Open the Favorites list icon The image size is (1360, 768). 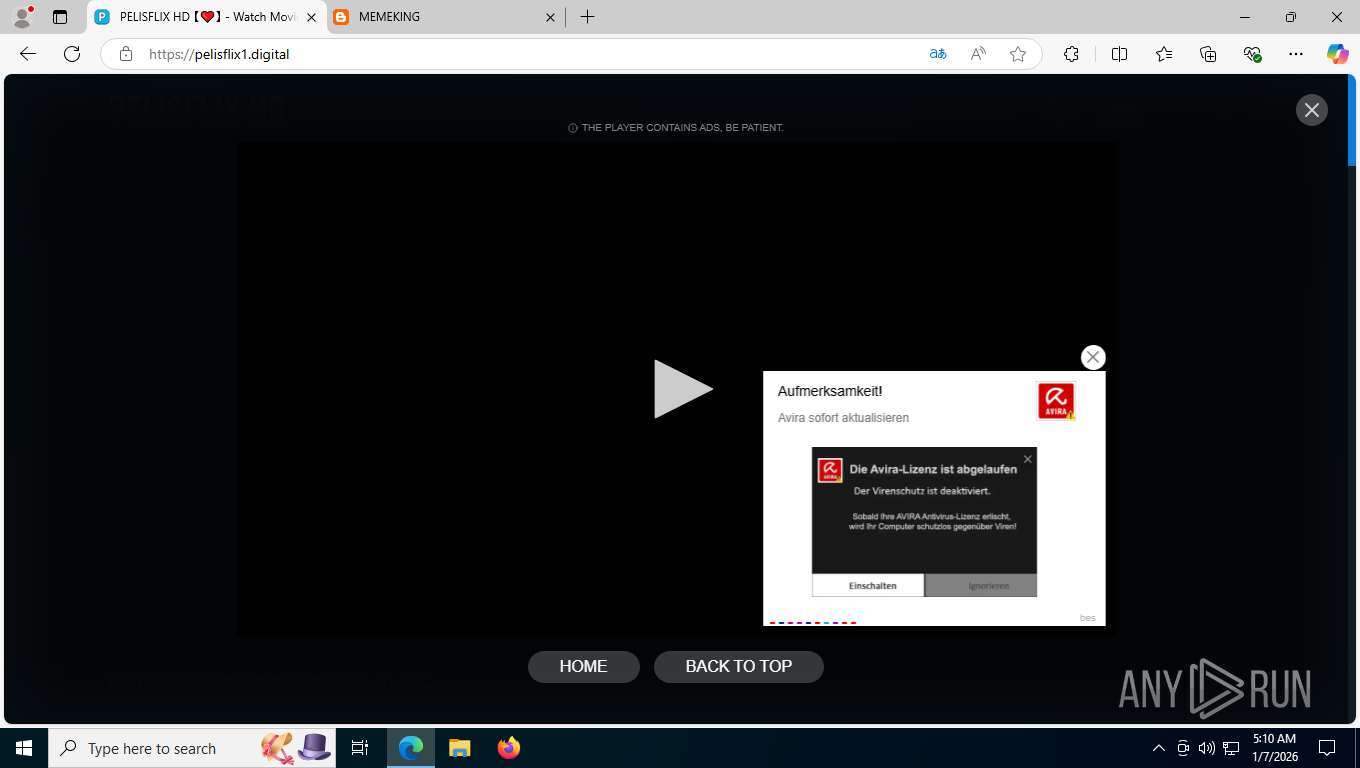coord(1164,54)
